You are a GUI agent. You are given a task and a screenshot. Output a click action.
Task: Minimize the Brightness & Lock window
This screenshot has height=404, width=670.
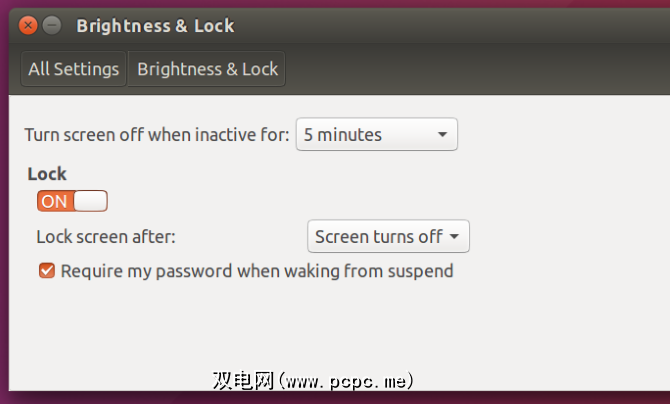click(x=53, y=25)
